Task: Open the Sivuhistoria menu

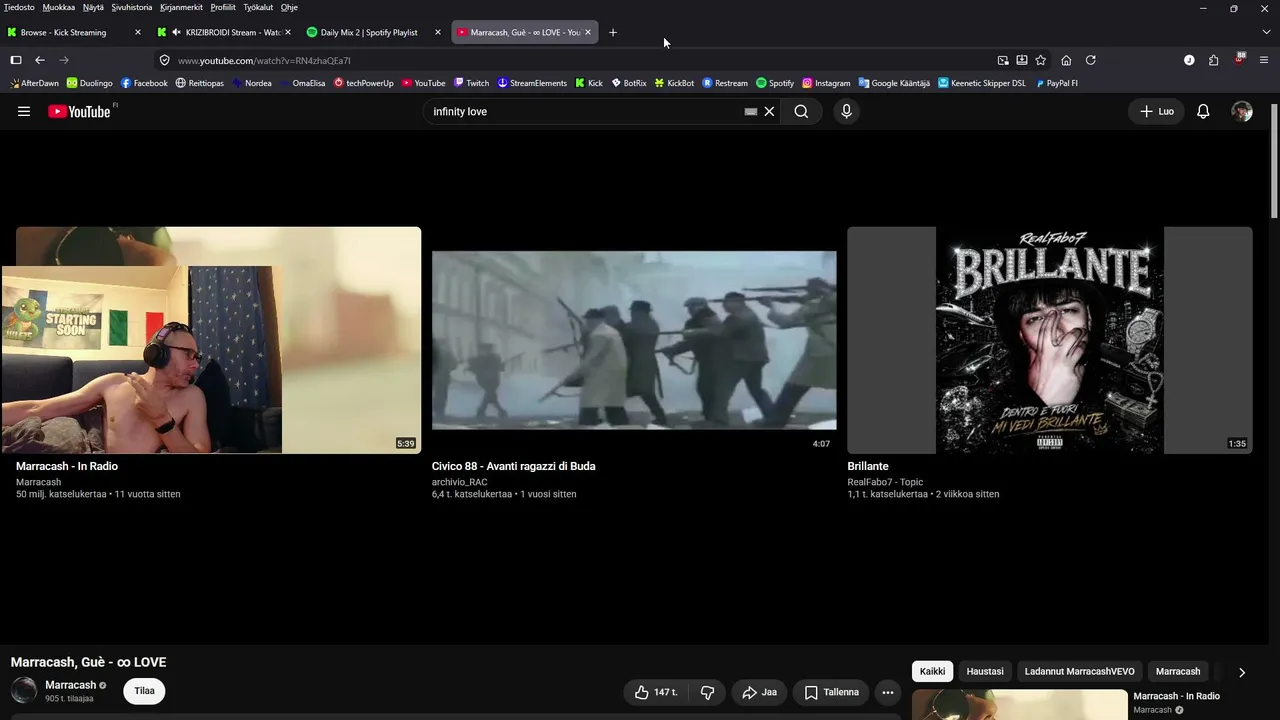Action: pos(132,7)
